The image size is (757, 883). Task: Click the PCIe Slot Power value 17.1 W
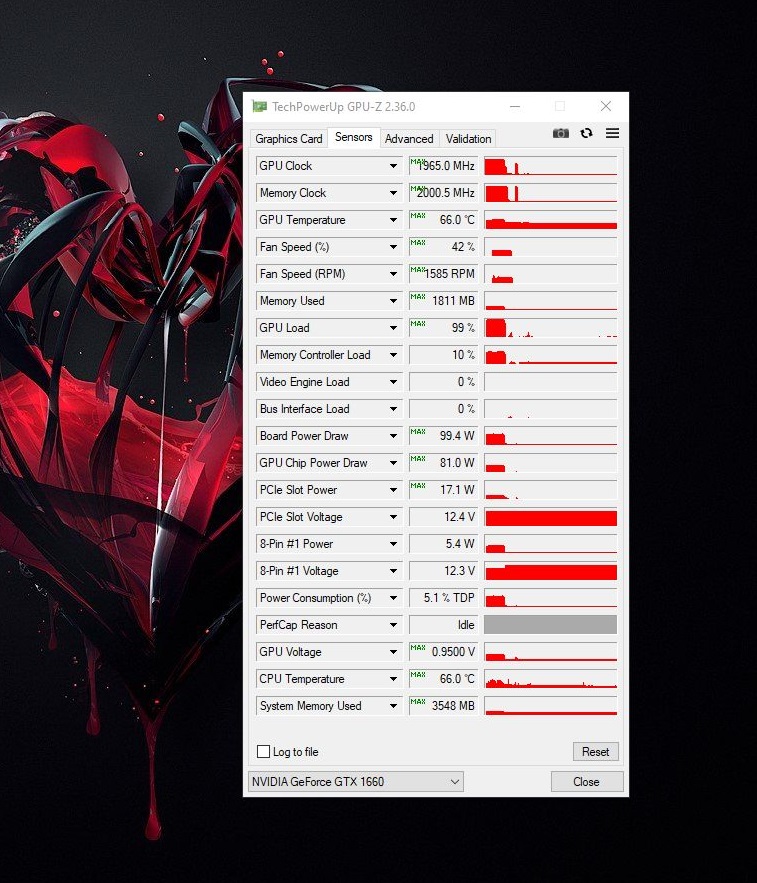443,490
